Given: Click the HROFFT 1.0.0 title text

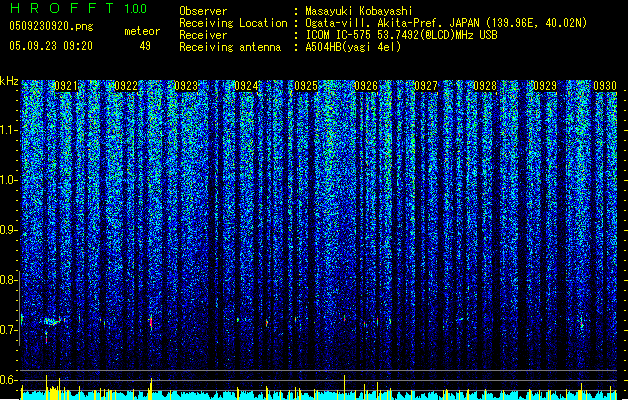Looking at the screenshot, I should click(79, 8).
